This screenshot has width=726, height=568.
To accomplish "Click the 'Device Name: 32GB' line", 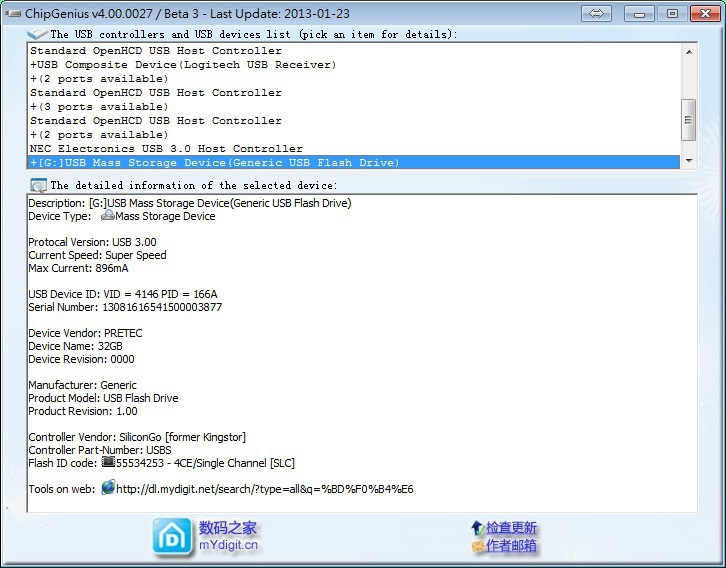I will 75,346.
